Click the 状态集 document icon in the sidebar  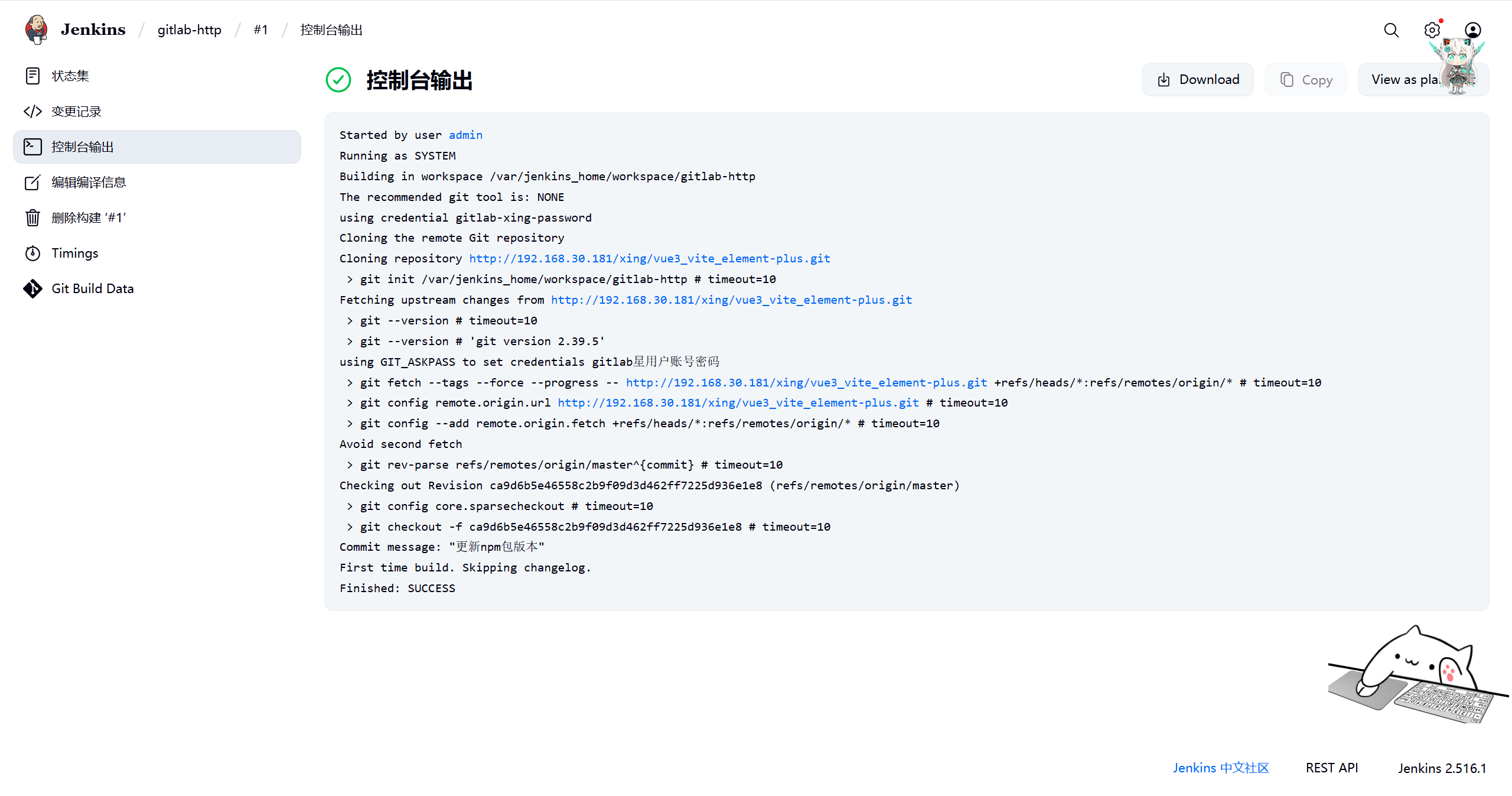(x=33, y=76)
